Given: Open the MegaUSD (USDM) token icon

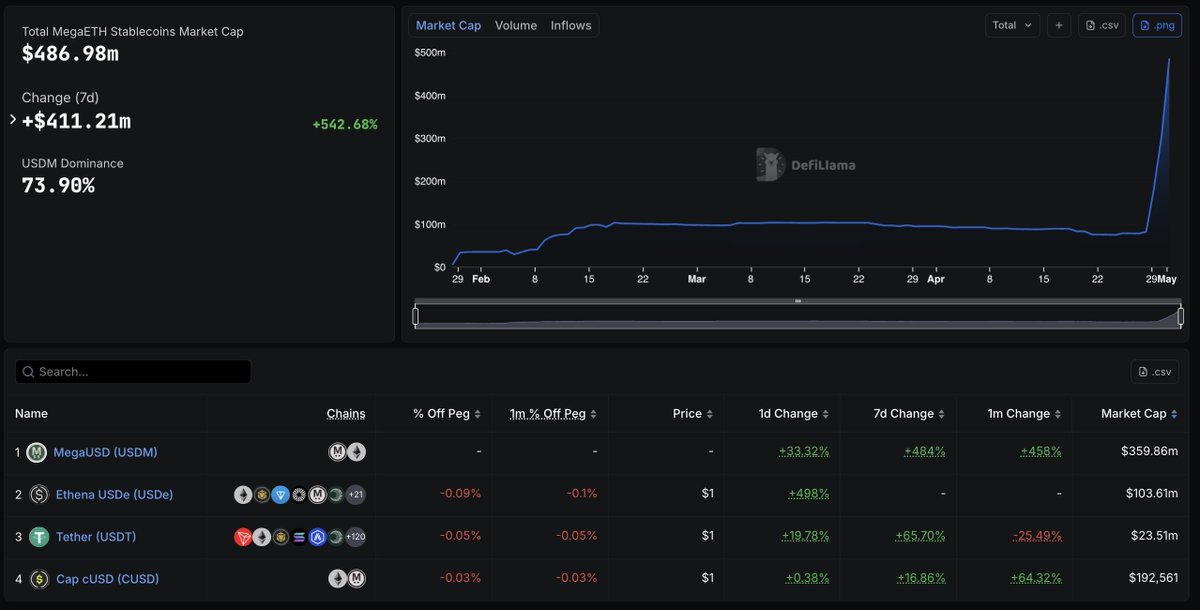Looking at the screenshot, I should (37, 452).
